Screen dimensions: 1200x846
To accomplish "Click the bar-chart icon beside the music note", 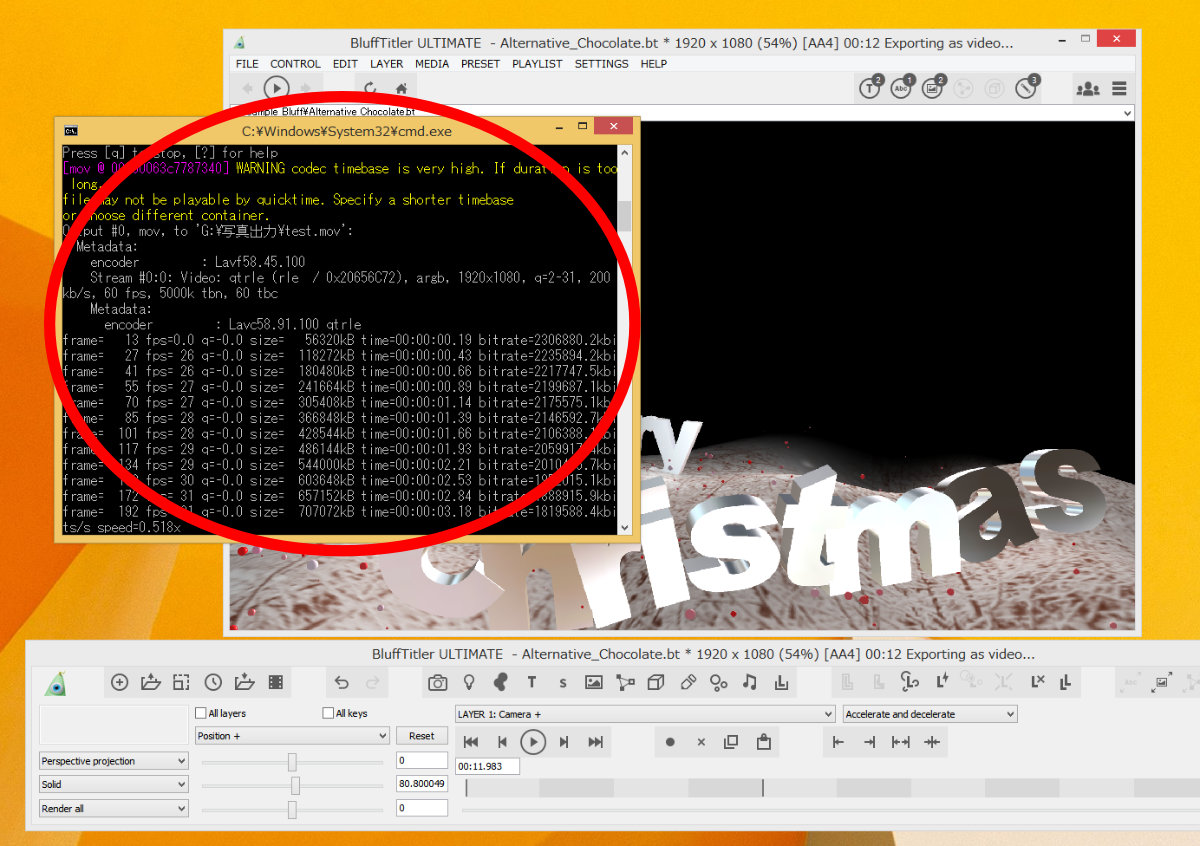I will [x=781, y=683].
